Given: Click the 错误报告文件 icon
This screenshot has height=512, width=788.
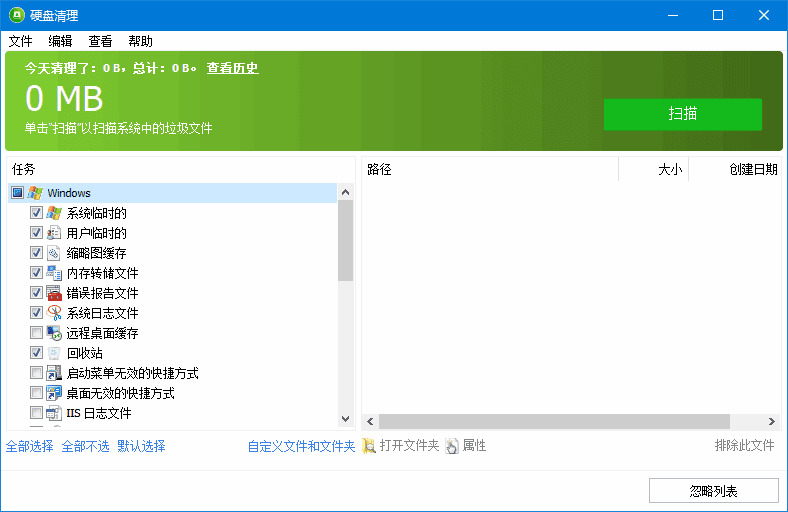Looking at the screenshot, I should (54, 293).
